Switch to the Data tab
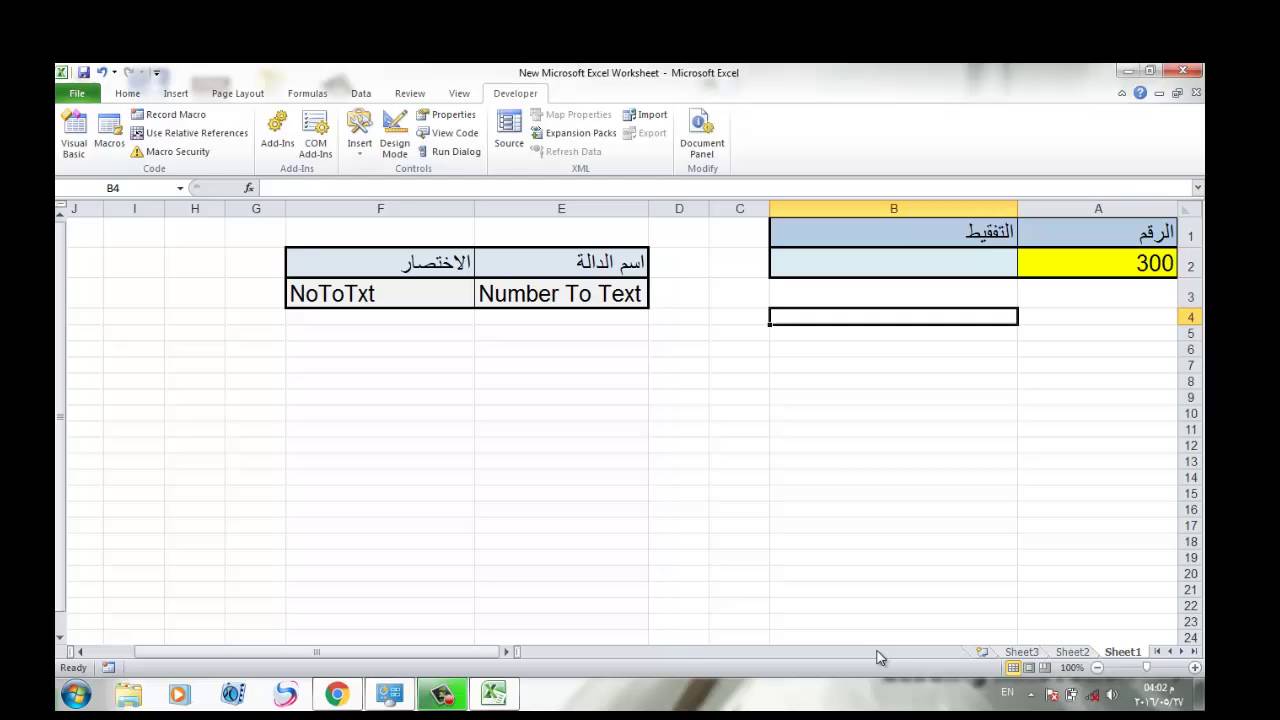Image resolution: width=1280 pixels, height=720 pixels. [x=361, y=93]
